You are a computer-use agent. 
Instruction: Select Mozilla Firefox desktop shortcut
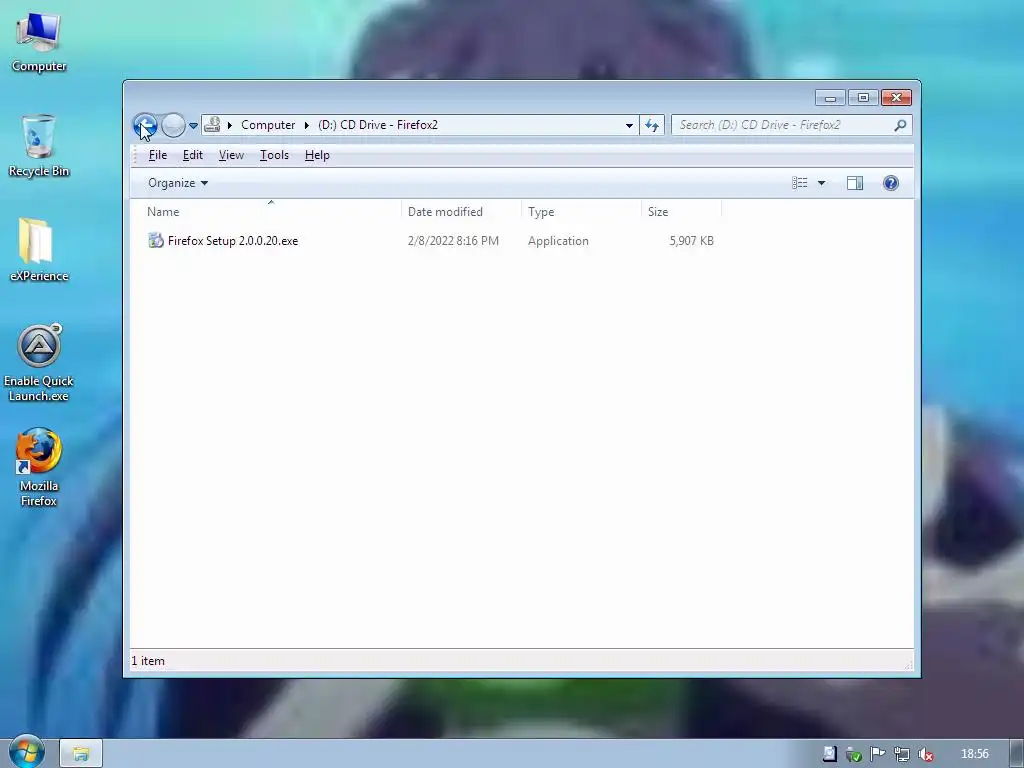(39, 468)
